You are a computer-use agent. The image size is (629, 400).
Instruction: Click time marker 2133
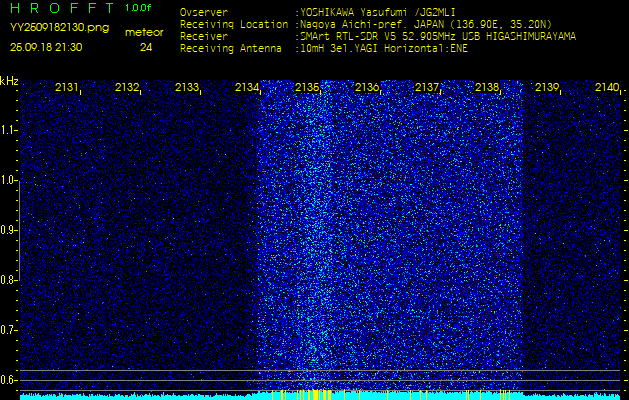pos(187,87)
